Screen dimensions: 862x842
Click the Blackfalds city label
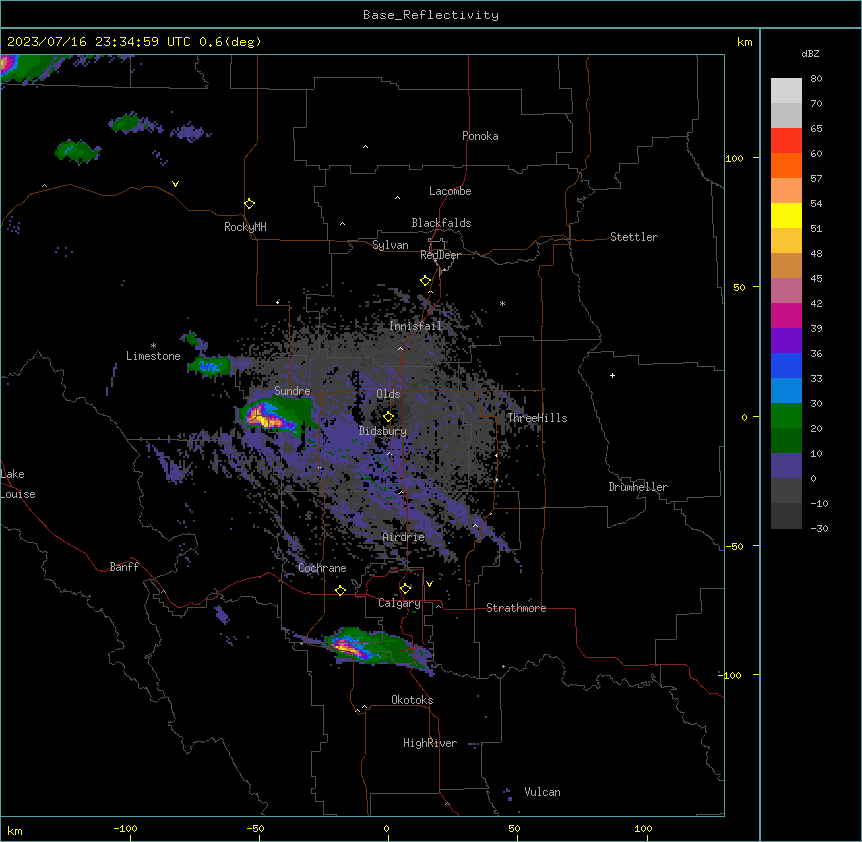click(441, 223)
